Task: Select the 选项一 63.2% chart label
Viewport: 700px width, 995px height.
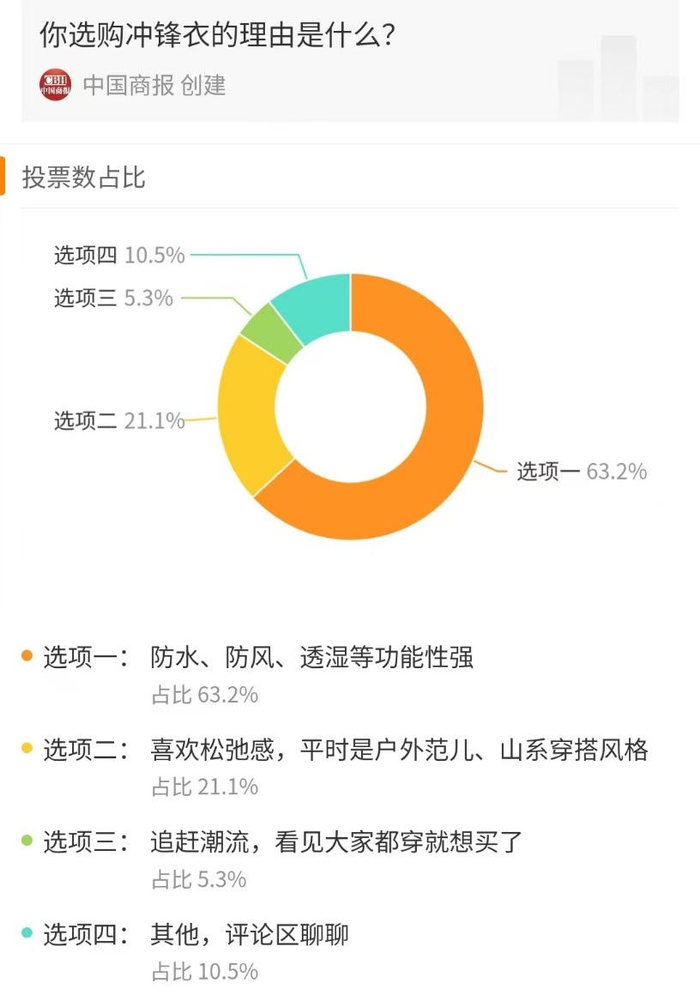Action: pyautogui.click(x=580, y=472)
